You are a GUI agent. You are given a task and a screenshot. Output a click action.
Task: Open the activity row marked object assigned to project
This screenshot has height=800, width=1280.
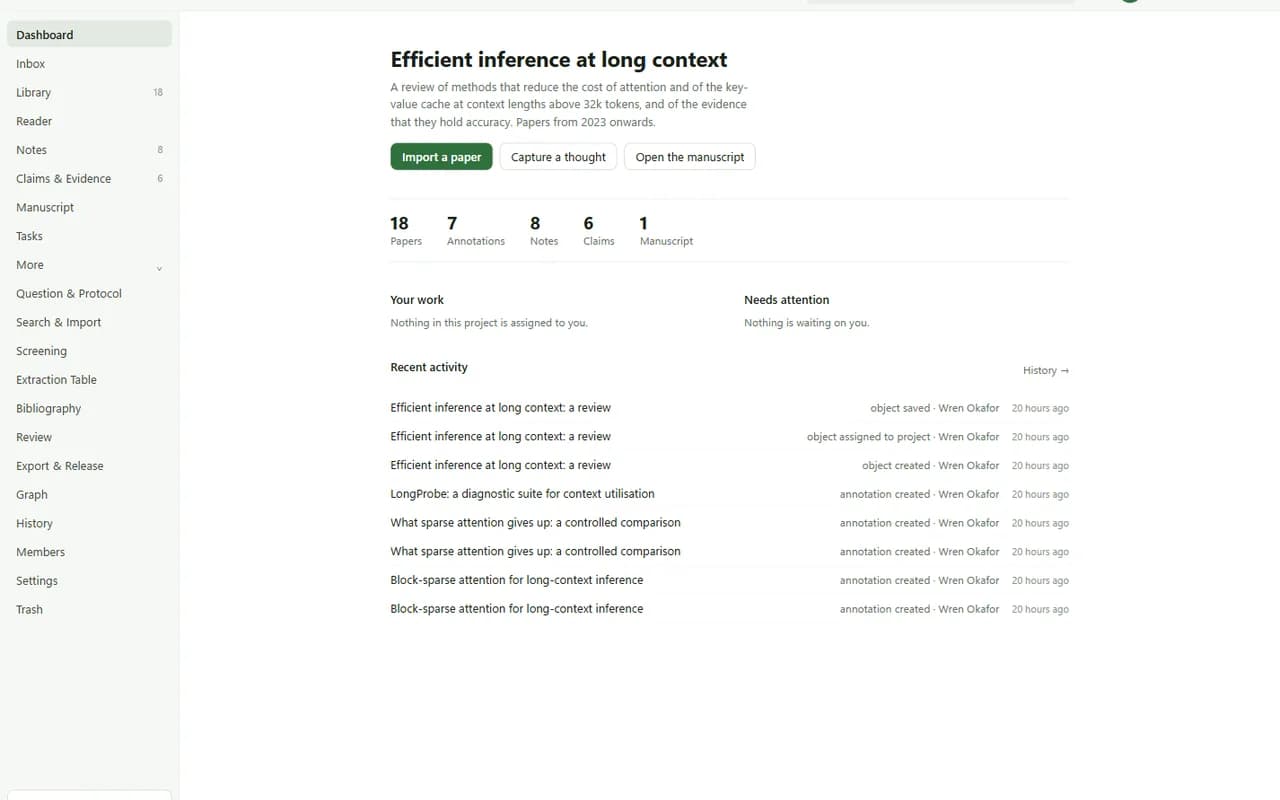tap(729, 437)
